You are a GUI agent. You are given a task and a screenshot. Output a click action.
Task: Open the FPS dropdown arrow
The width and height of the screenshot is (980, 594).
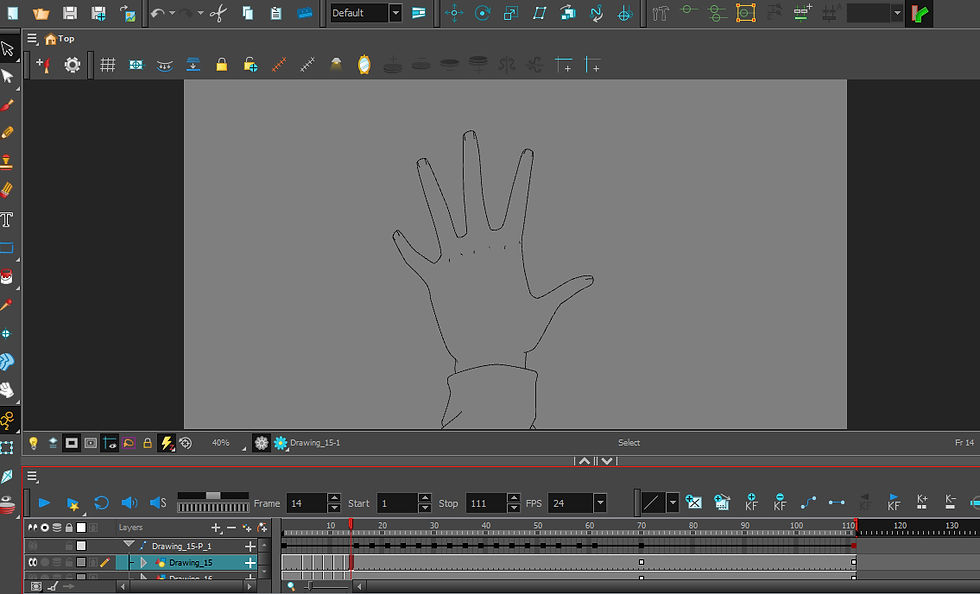pyautogui.click(x=600, y=503)
